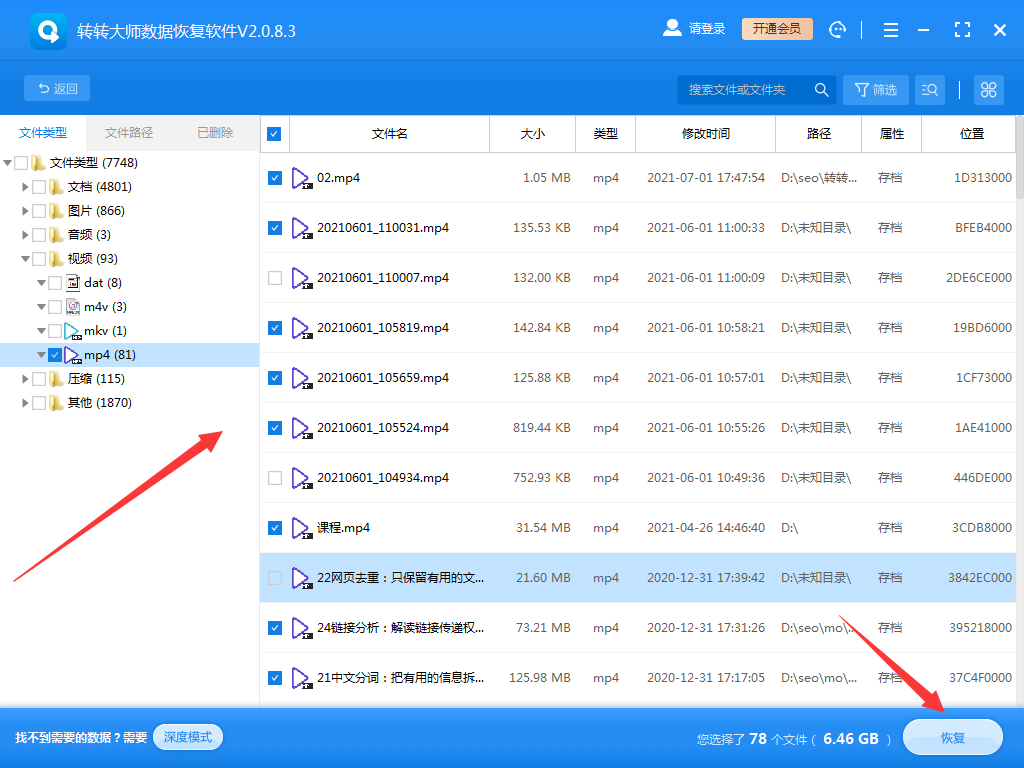
Task: Expand the 音频 (3) tree node
Action: [x=25, y=235]
